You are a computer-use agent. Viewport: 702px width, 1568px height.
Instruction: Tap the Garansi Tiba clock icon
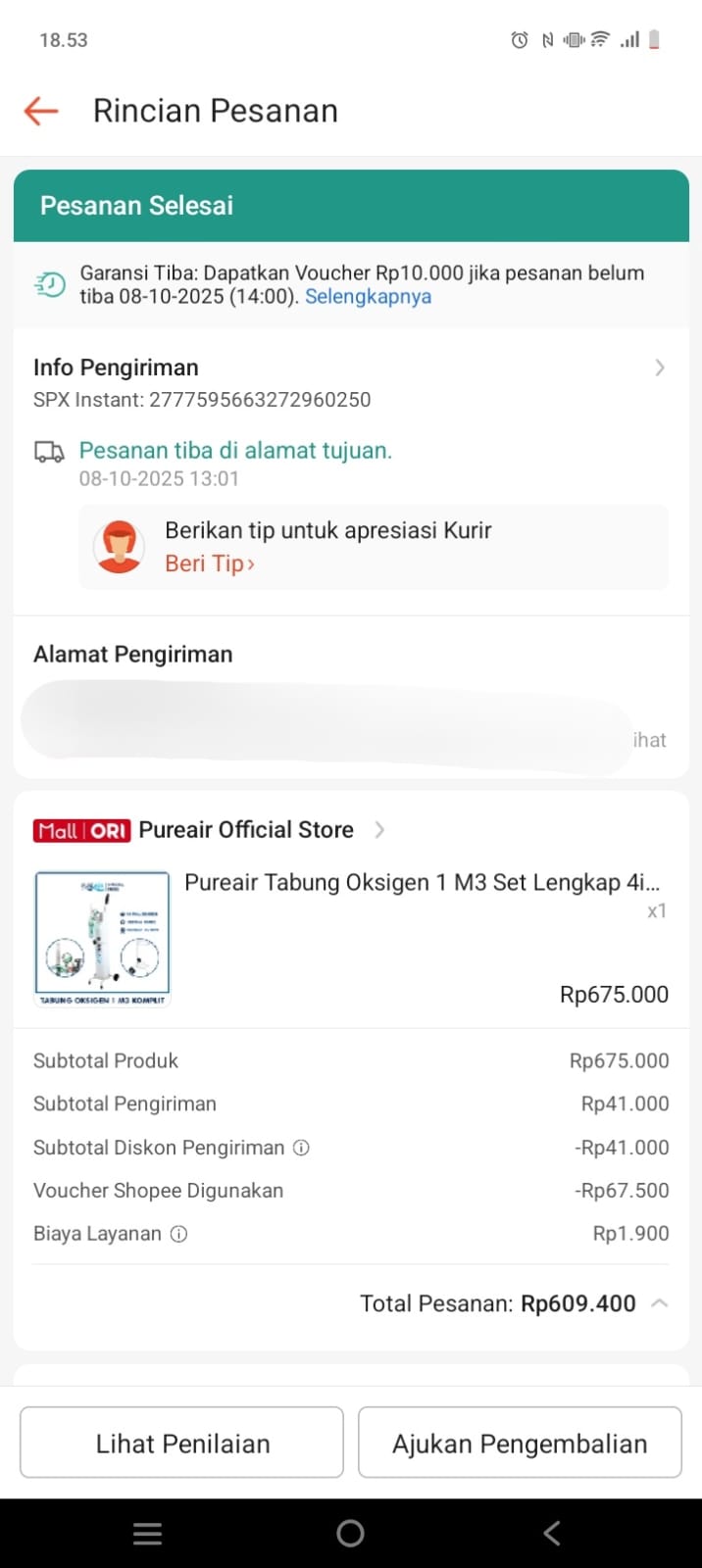50,284
